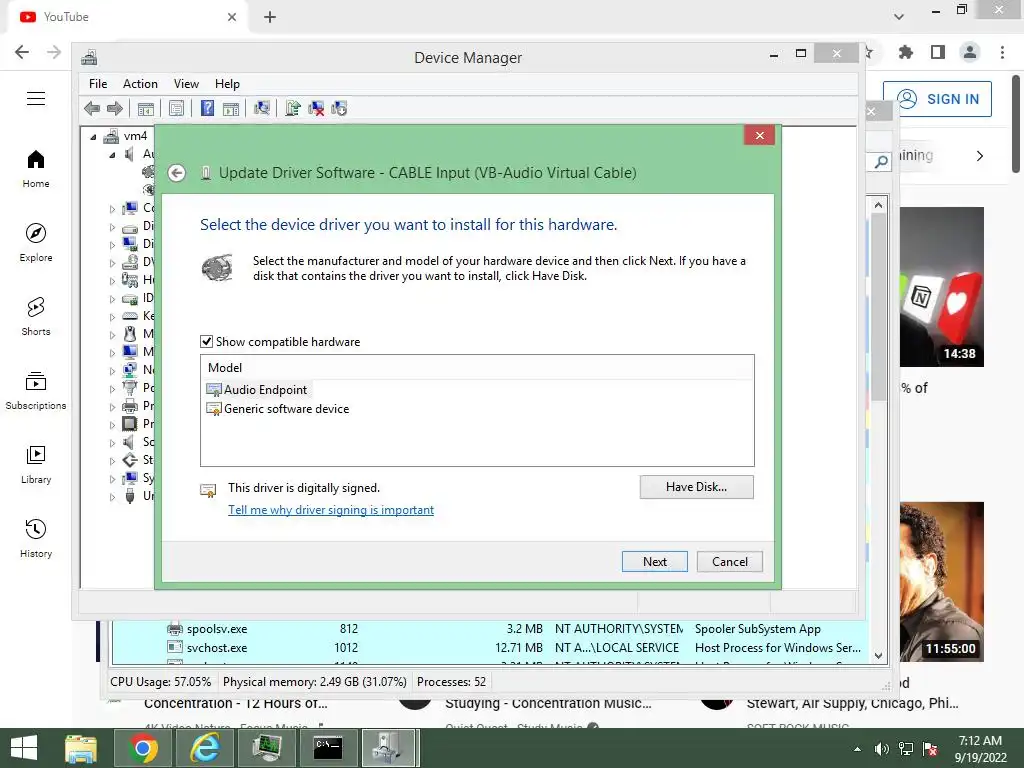Click the Back arrow in Device Manager toolbar
This screenshot has height=768, width=1024.
pos(92,108)
